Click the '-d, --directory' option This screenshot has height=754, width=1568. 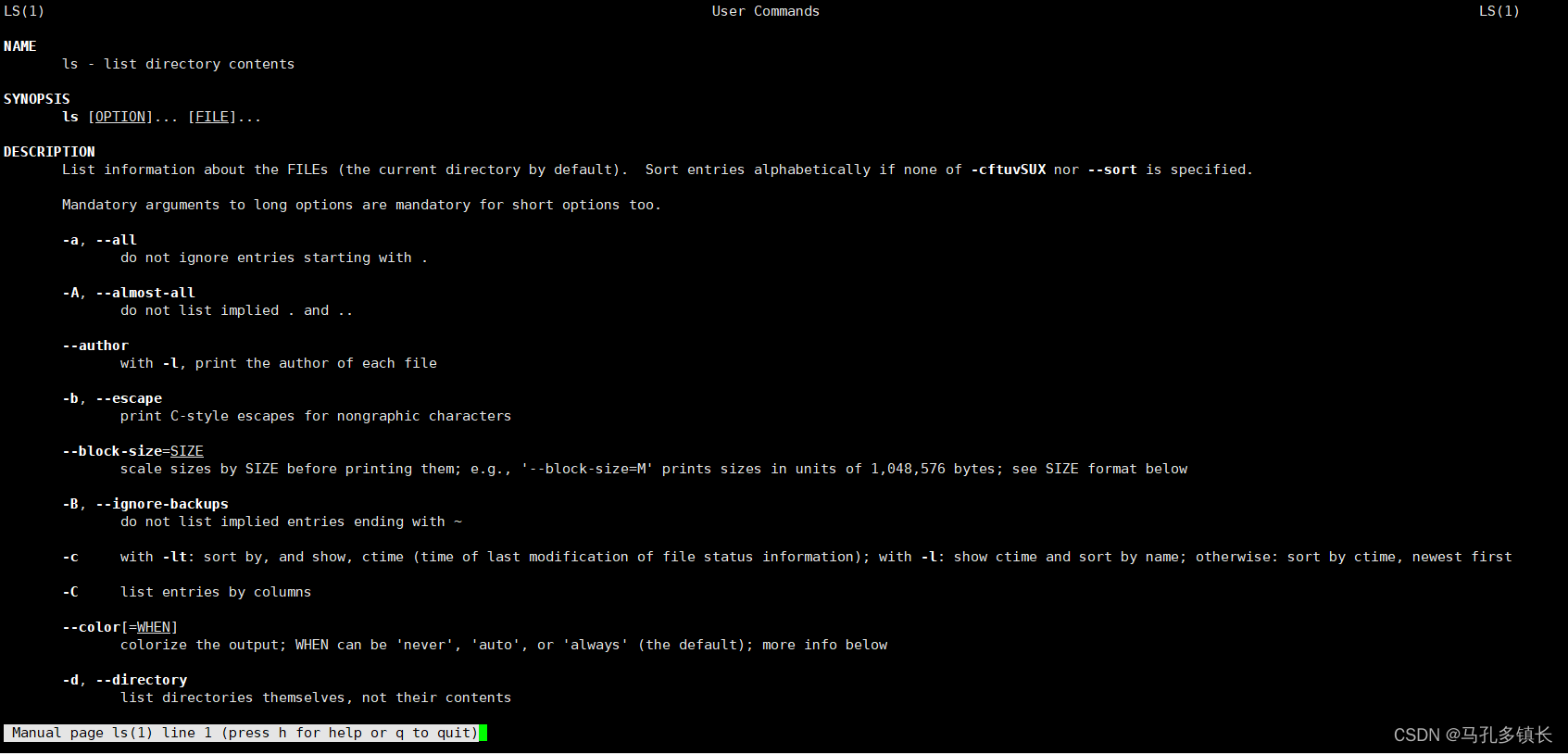tap(124, 680)
